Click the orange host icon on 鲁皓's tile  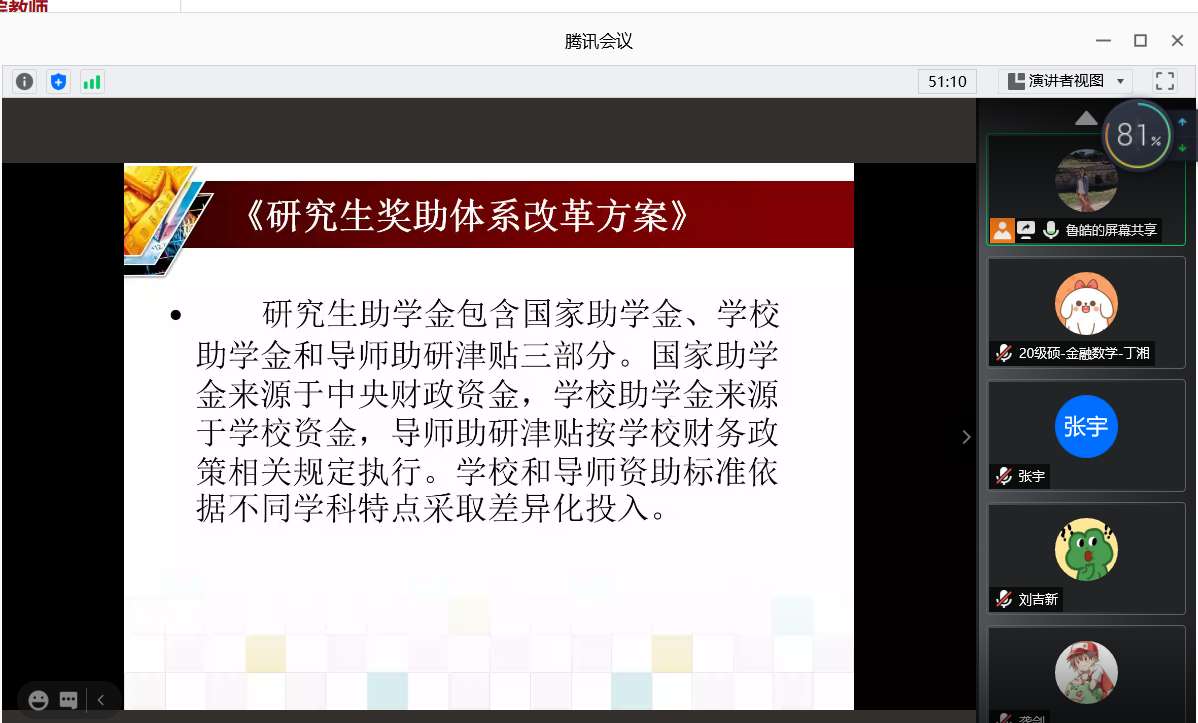coord(1002,230)
